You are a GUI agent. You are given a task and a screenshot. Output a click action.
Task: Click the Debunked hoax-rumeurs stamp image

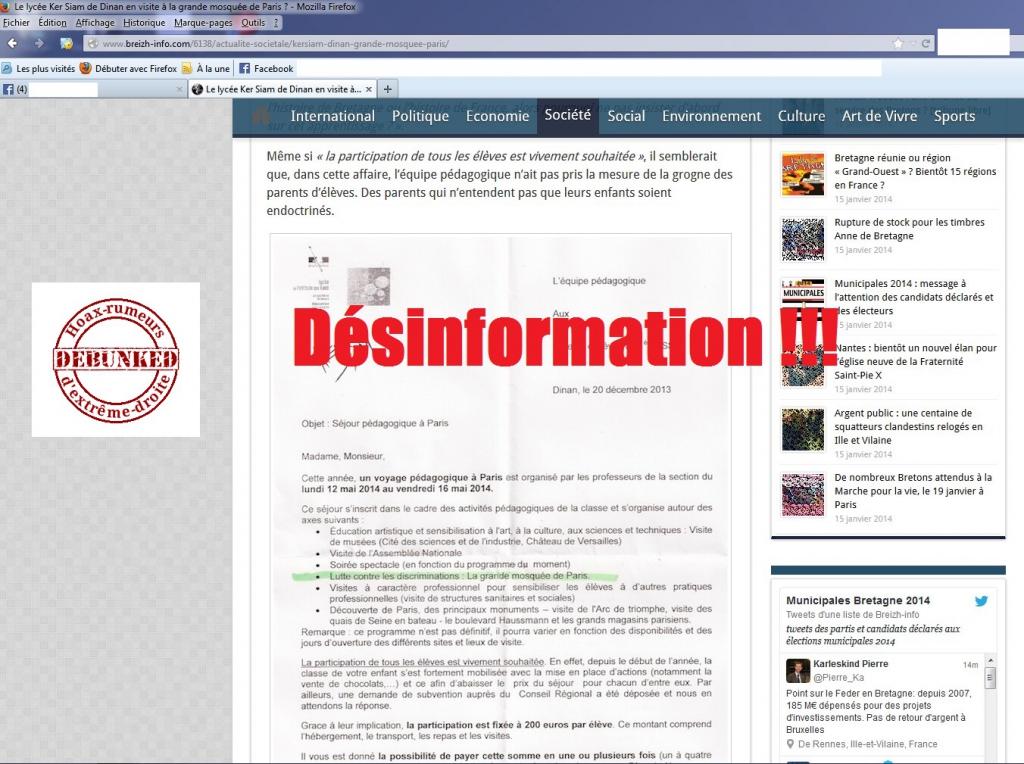[116, 359]
